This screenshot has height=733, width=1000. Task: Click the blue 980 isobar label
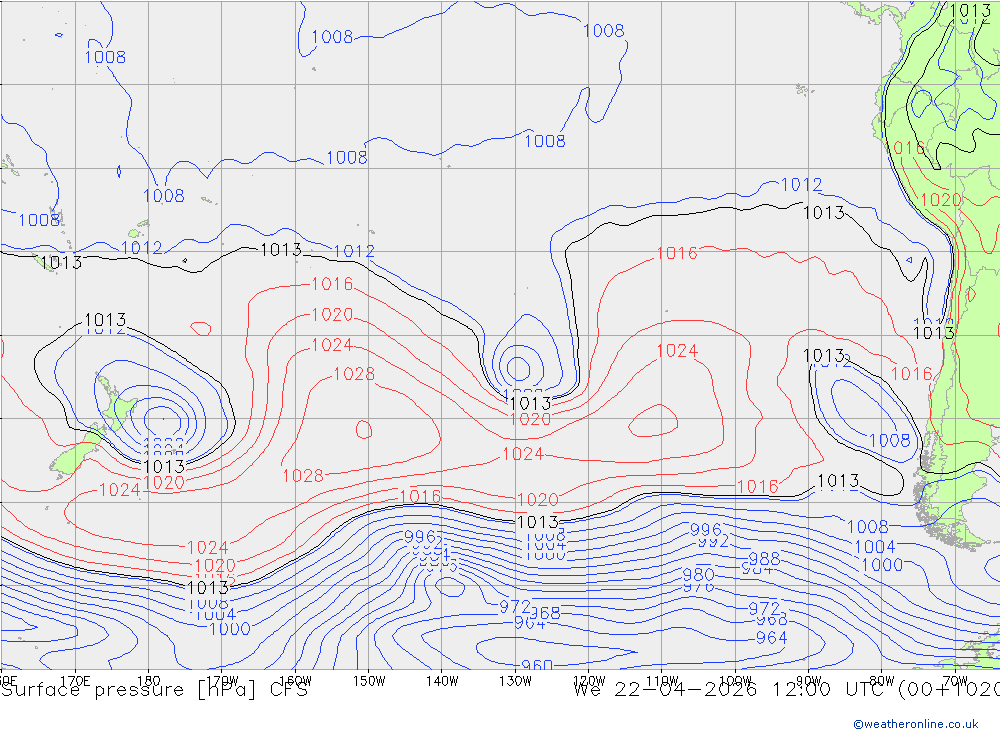pos(698,574)
